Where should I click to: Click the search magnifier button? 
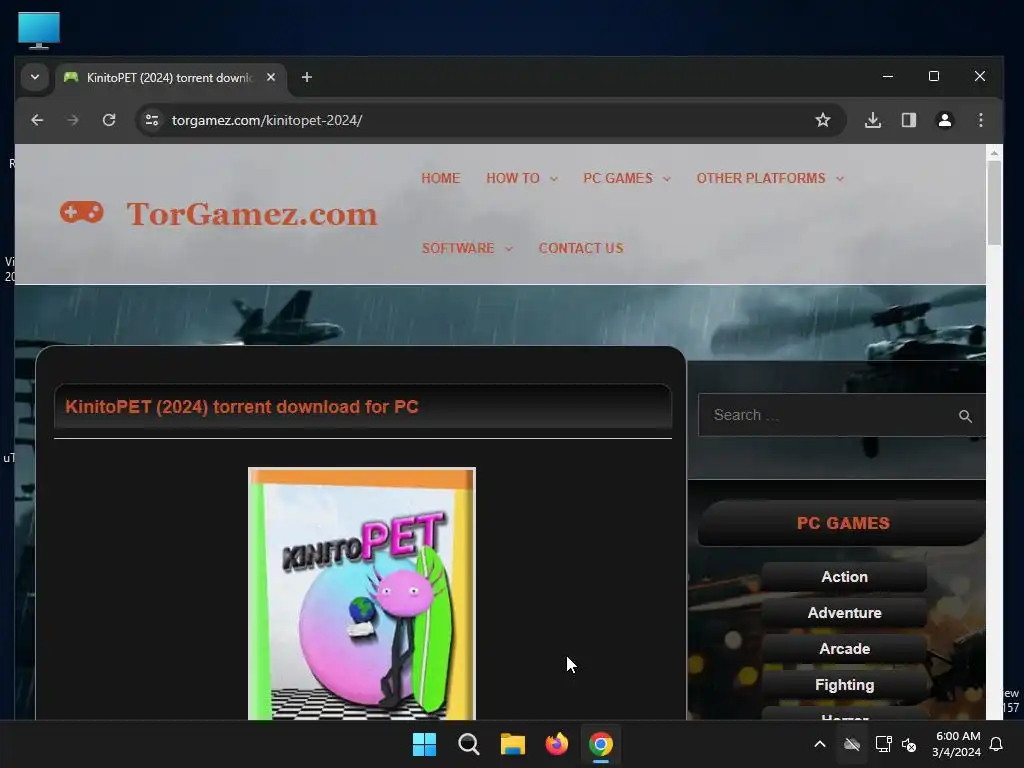coord(965,416)
